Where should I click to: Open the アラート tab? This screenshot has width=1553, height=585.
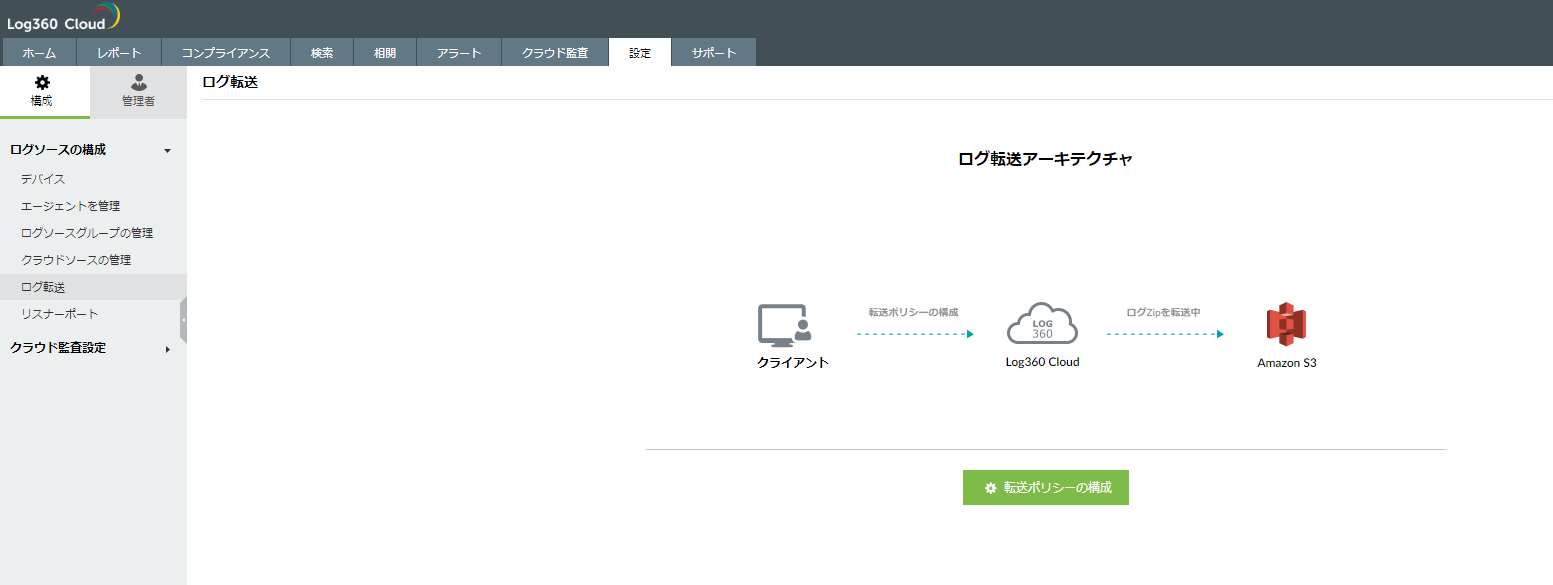click(459, 53)
